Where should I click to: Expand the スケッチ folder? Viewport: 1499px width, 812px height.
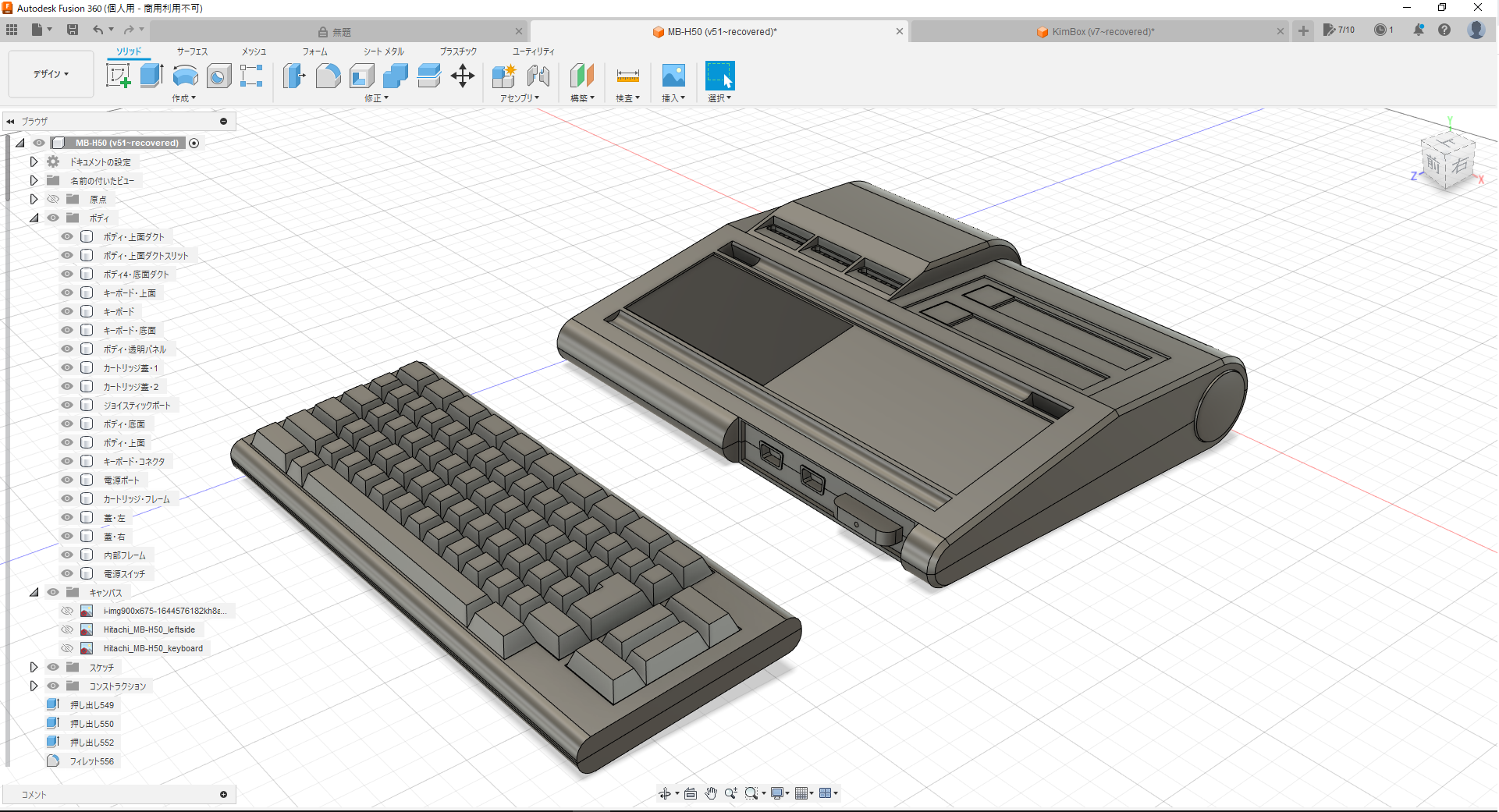pos(34,667)
